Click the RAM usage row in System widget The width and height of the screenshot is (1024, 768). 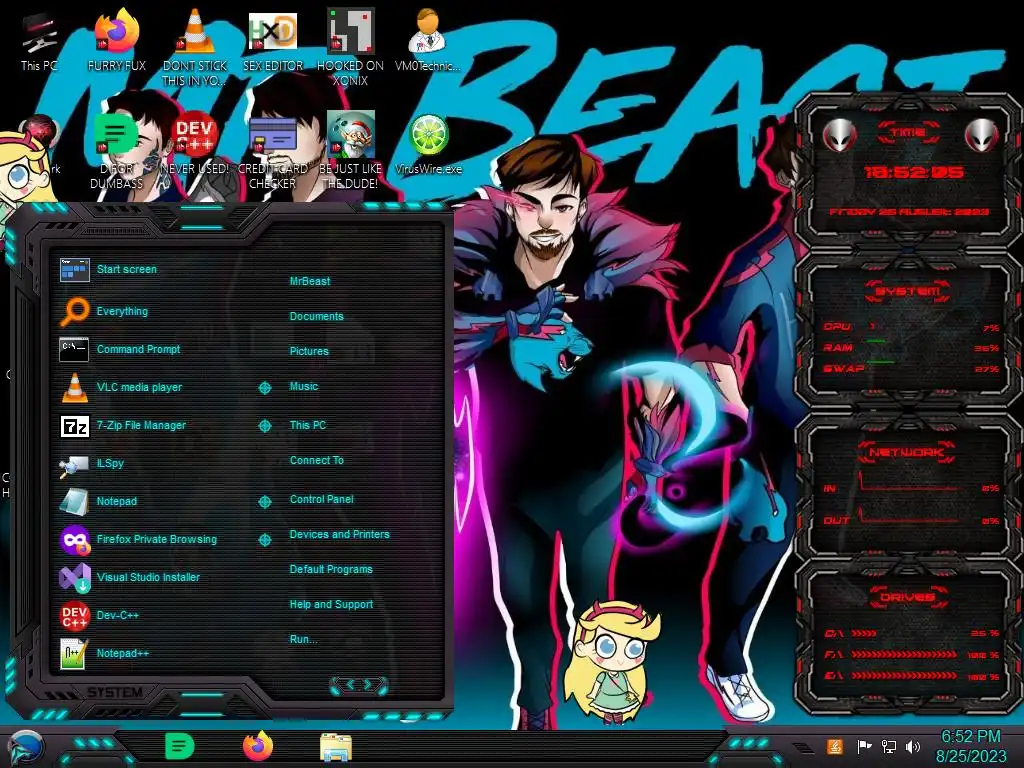point(910,347)
